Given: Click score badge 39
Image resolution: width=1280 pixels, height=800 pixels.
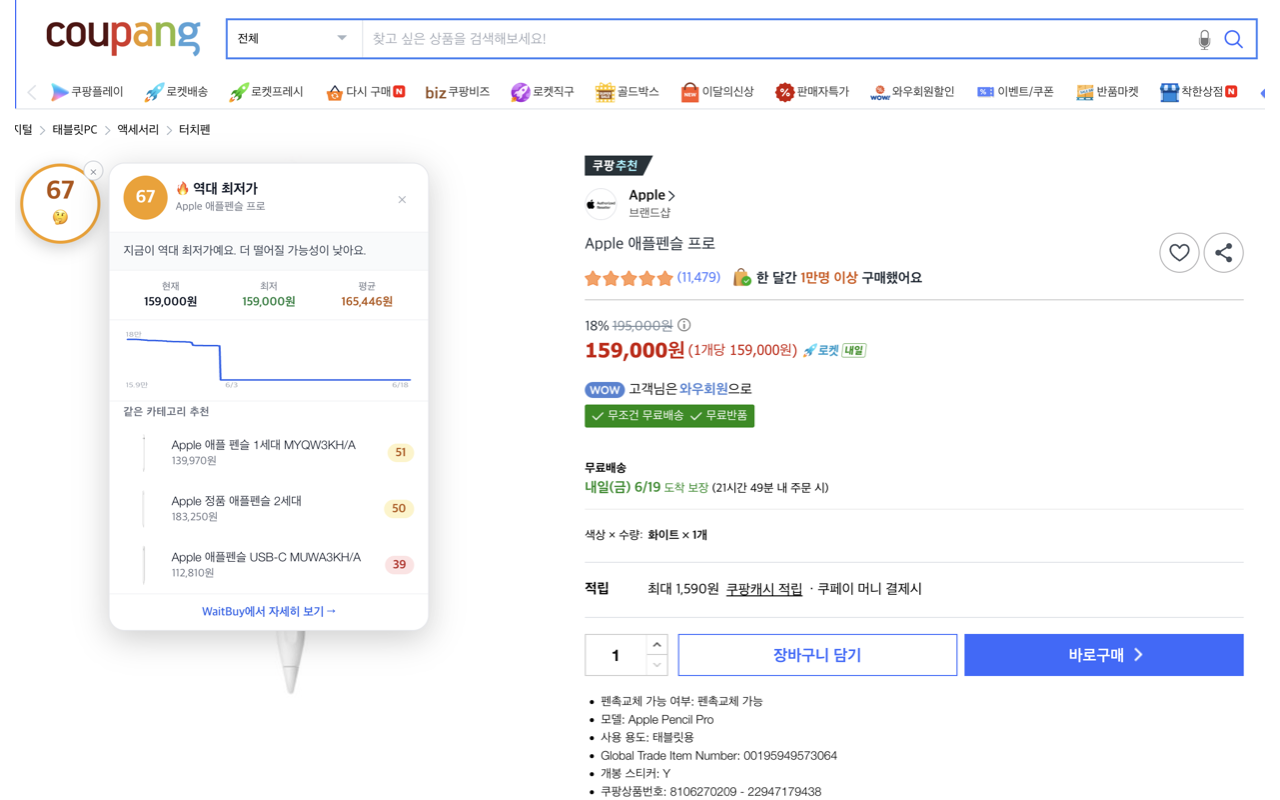Looking at the screenshot, I should click(399, 564).
